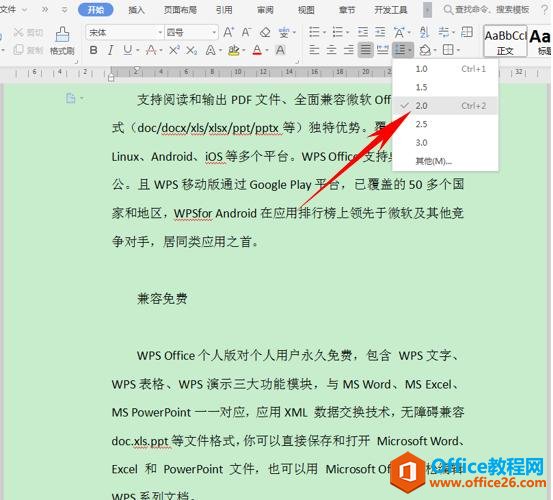Click the highlighter color swatch icon
Screen dimensions: 553x500
coord(233,50)
